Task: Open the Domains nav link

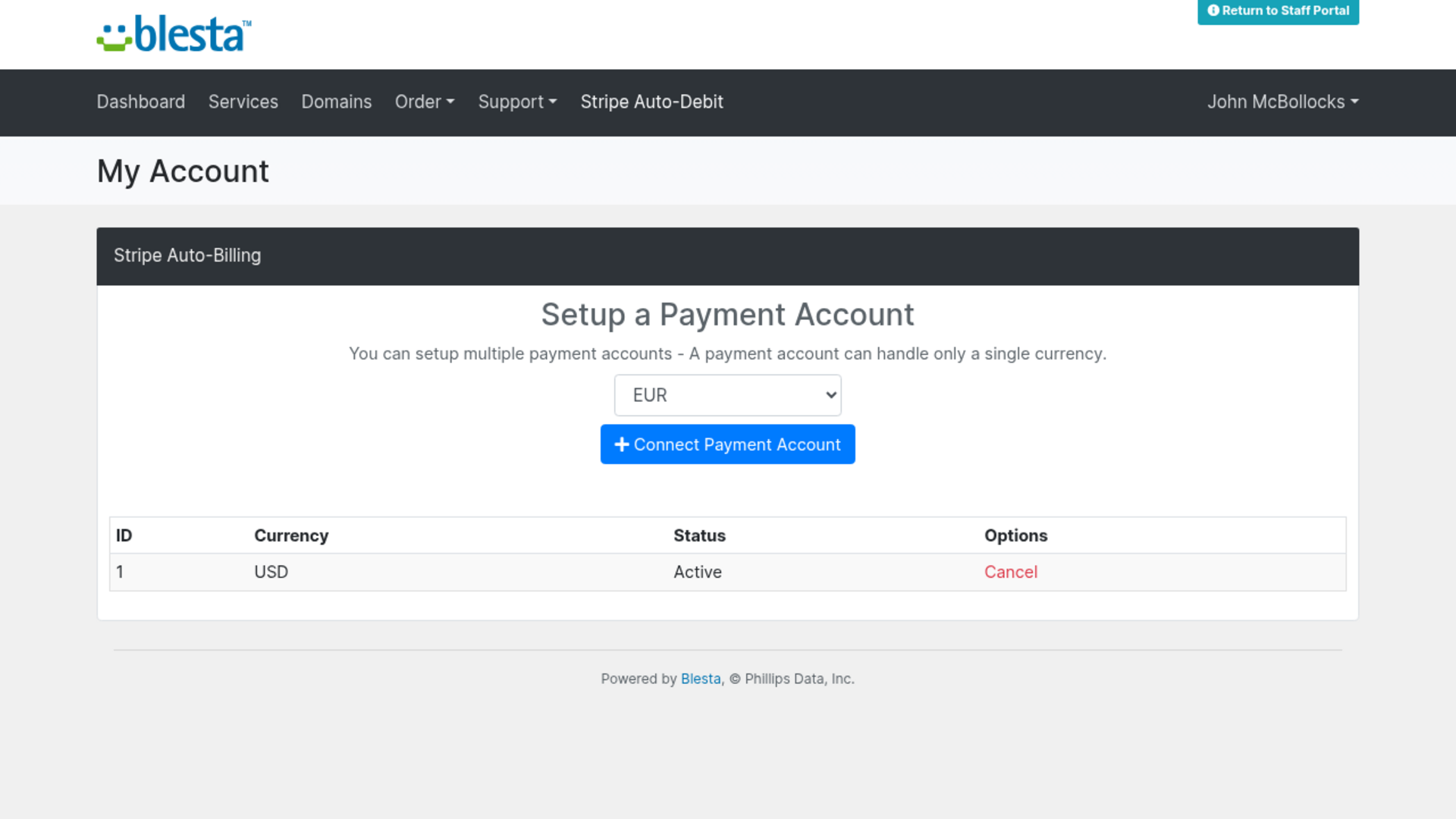Action: click(x=336, y=102)
